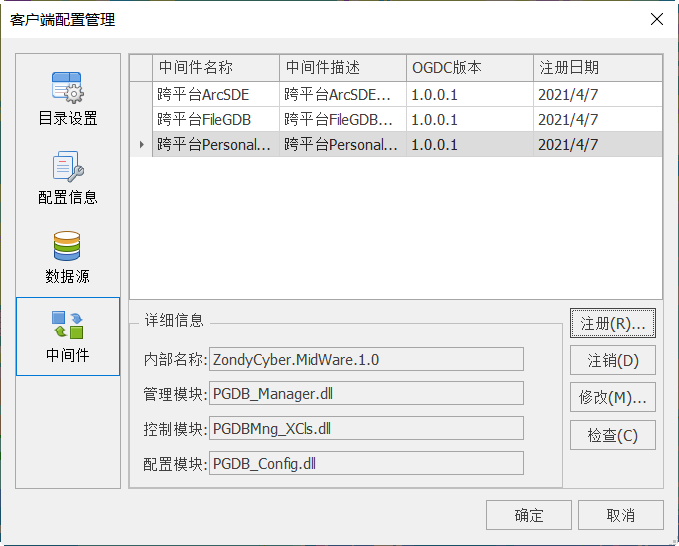This screenshot has height=546, width=679.
Task: Open the 目录设置 directory settings icon
Action: [68, 98]
